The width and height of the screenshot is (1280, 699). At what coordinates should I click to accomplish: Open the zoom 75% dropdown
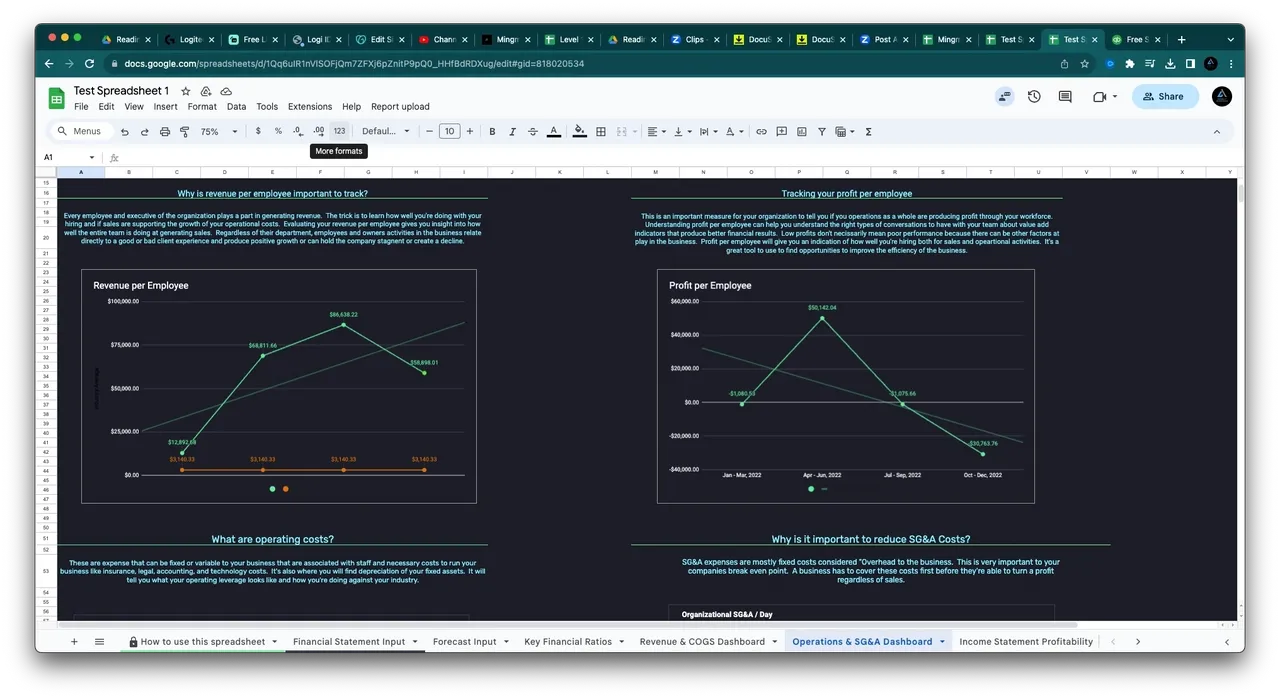(x=219, y=131)
